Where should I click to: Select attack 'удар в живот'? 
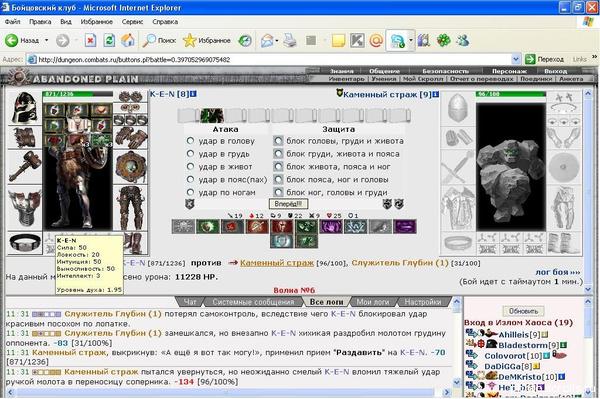[x=190, y=167]
